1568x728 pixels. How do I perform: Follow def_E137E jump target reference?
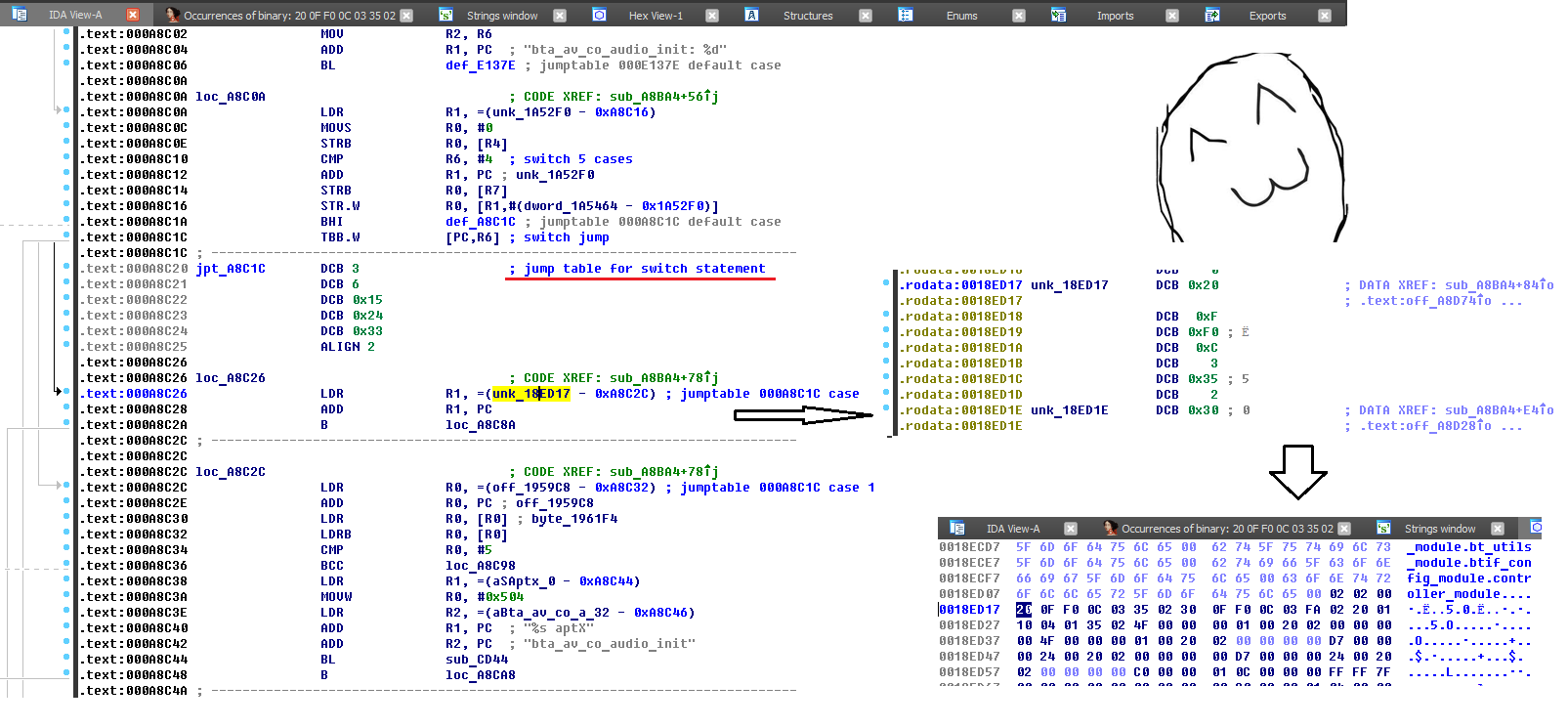(x=481, y=65)
